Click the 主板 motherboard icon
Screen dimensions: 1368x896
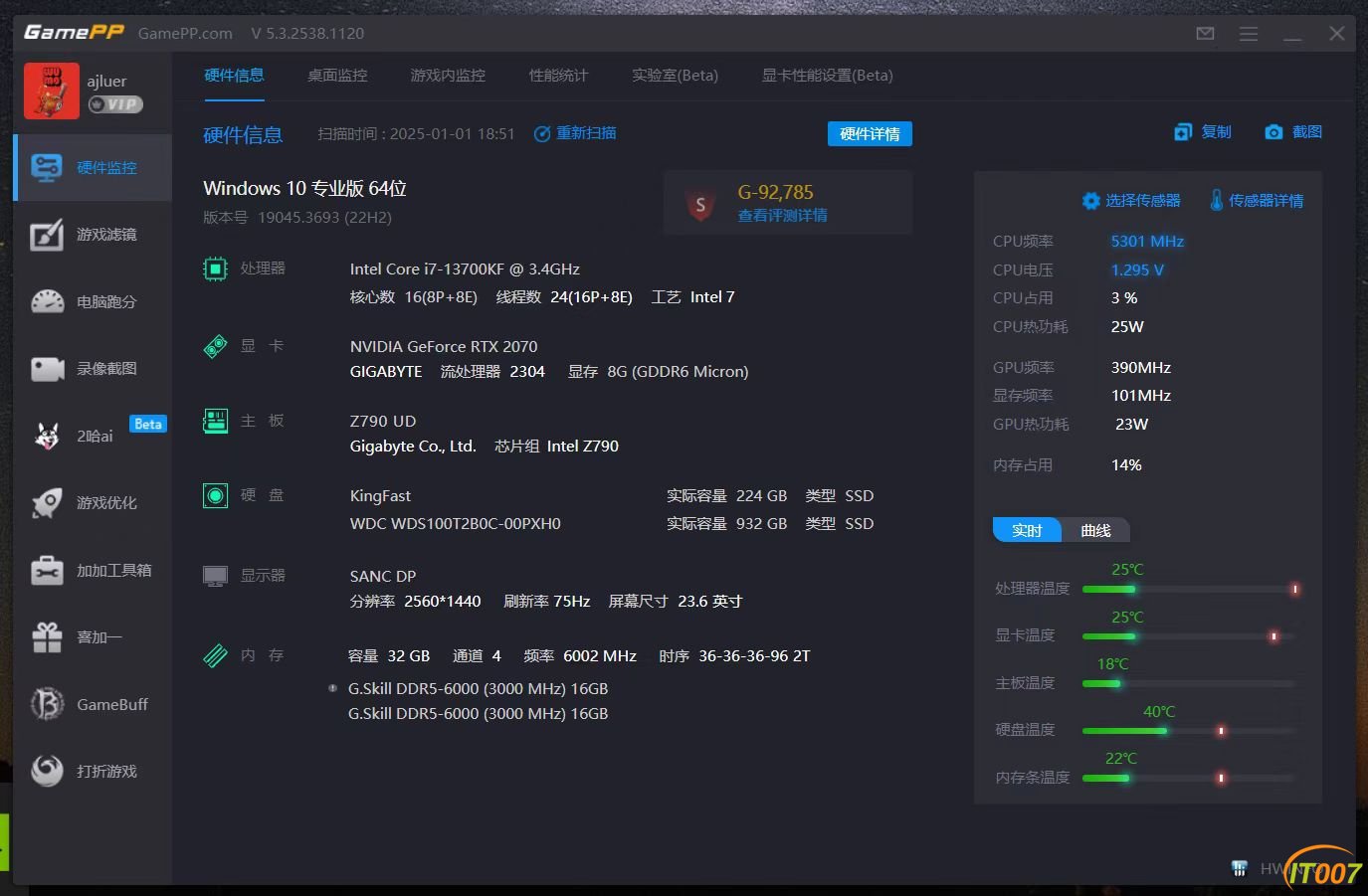click(x=215, y=421)
